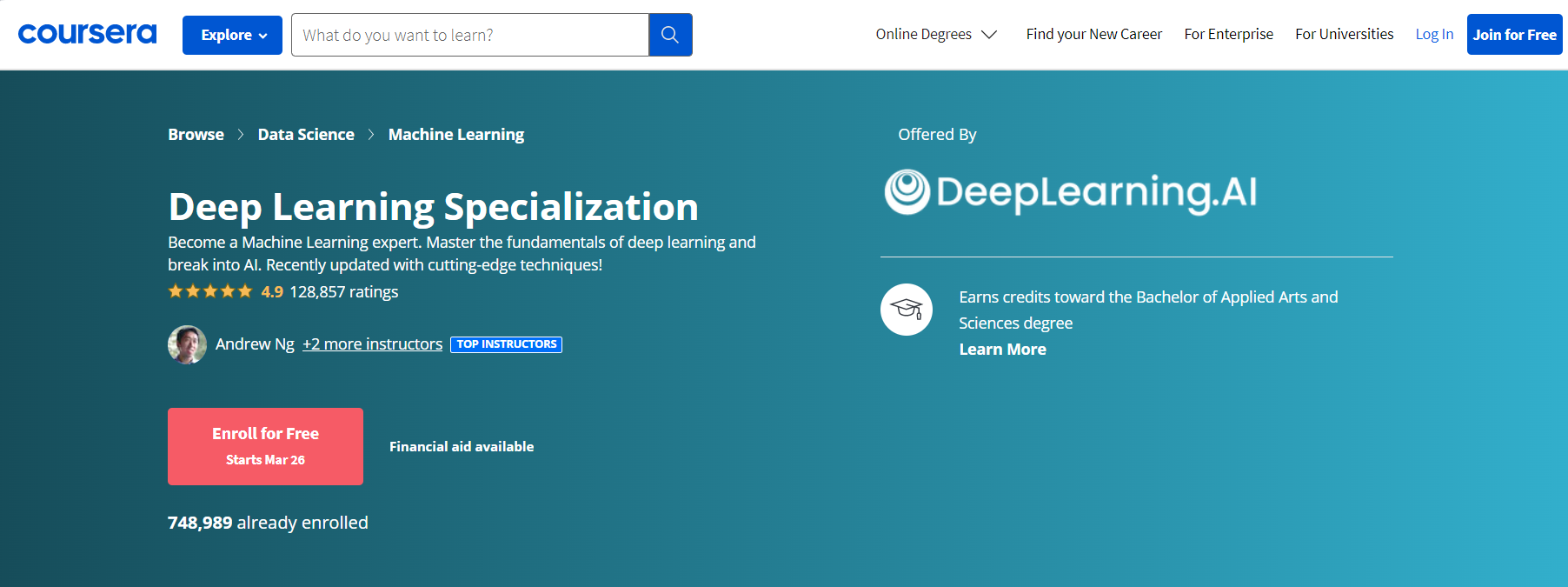
Task: Click Enroll for Free button
Action: click(265, 446)
